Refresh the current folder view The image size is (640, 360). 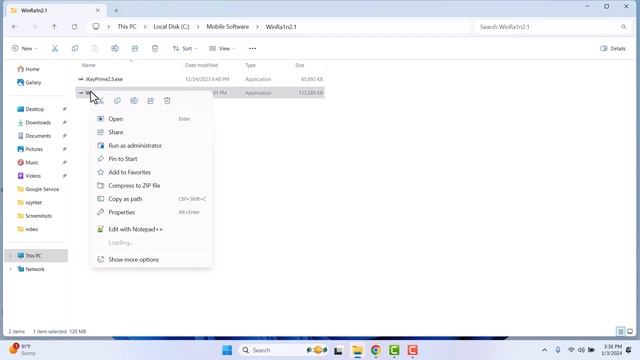[74, 27]
